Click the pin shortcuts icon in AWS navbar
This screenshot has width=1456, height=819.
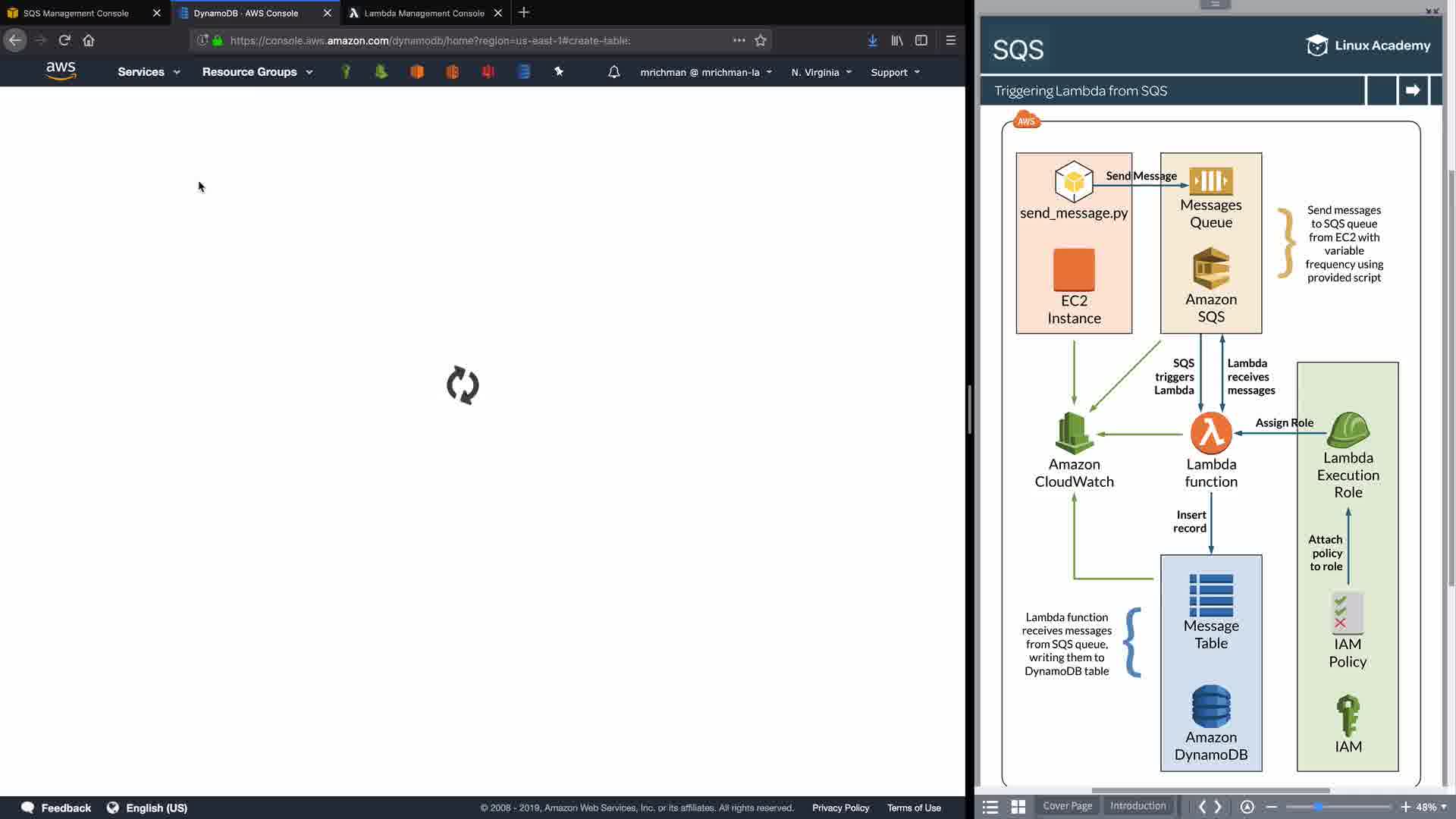click(559, 72)
